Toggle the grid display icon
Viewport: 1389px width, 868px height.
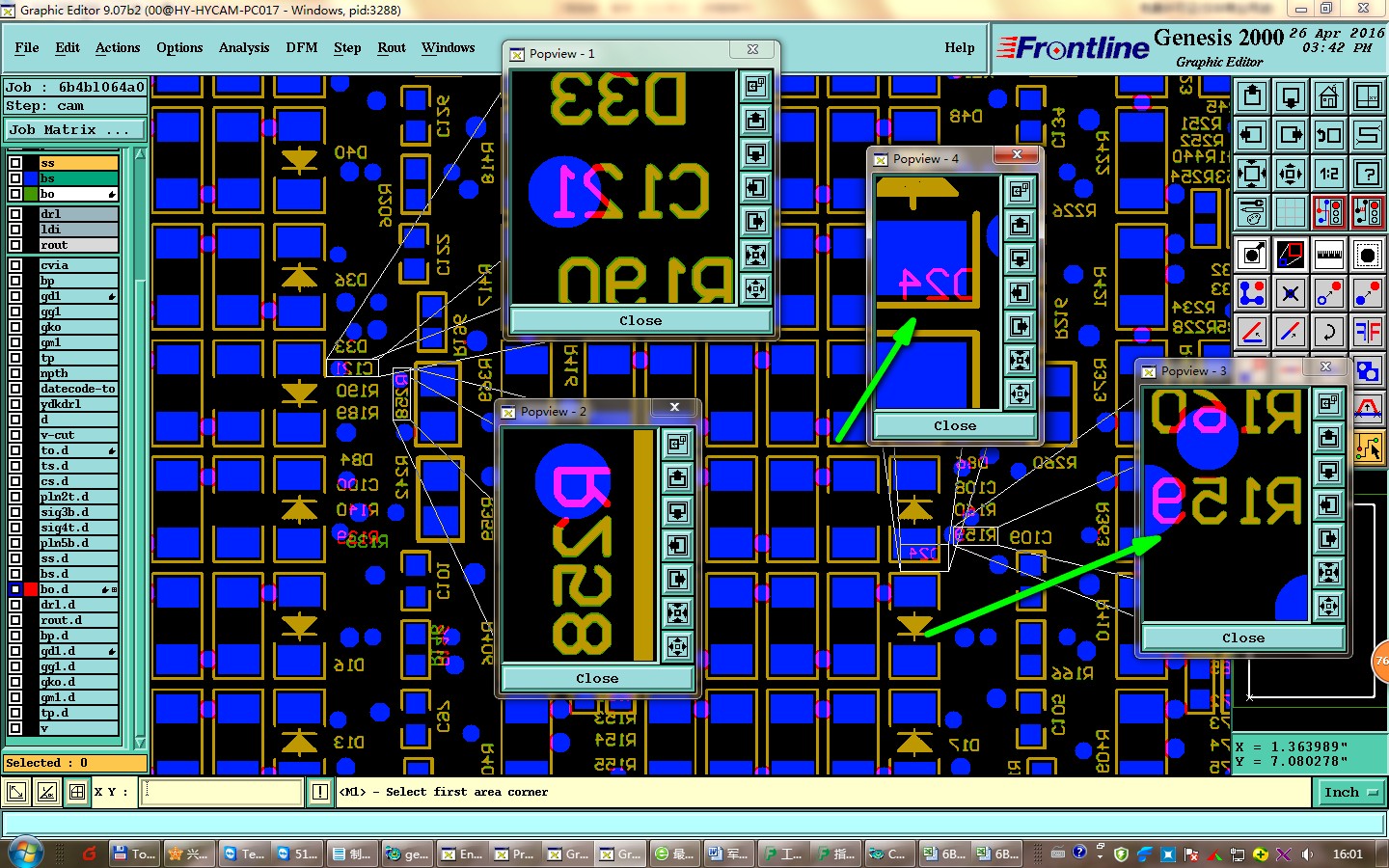[1291, 212]
